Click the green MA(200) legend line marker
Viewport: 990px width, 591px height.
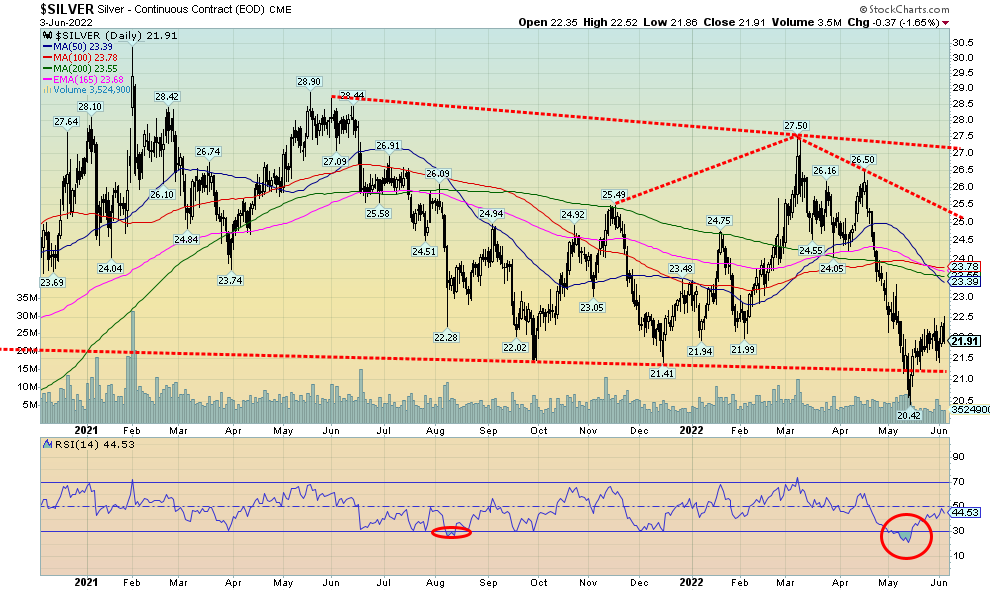pyautogui.click(x=46, y=68)
